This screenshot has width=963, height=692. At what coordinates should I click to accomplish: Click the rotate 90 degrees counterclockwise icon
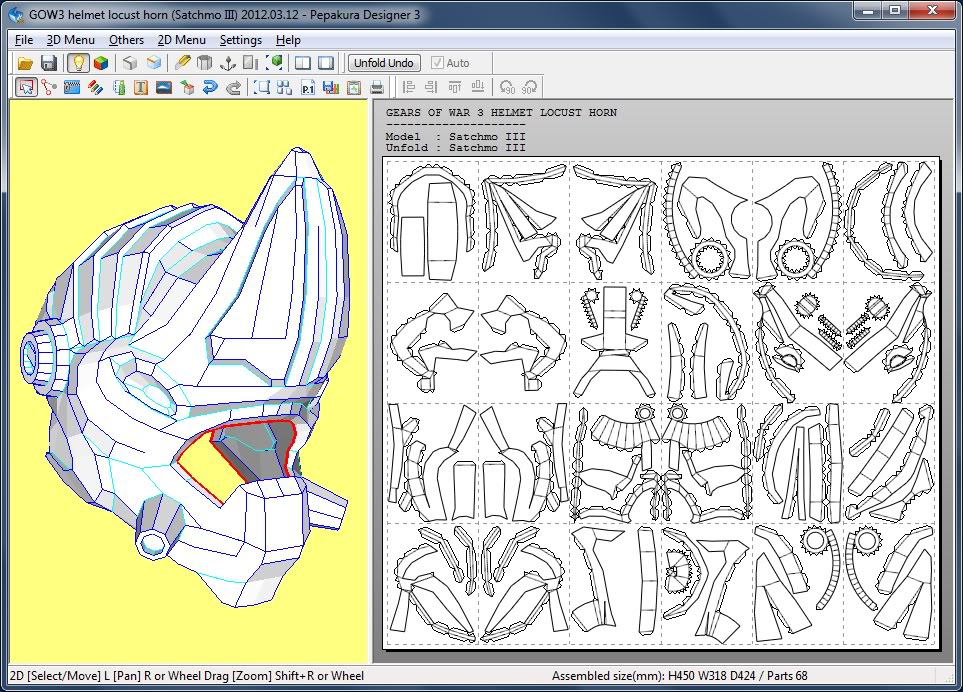pyautogui.click(x=507, y=87)
